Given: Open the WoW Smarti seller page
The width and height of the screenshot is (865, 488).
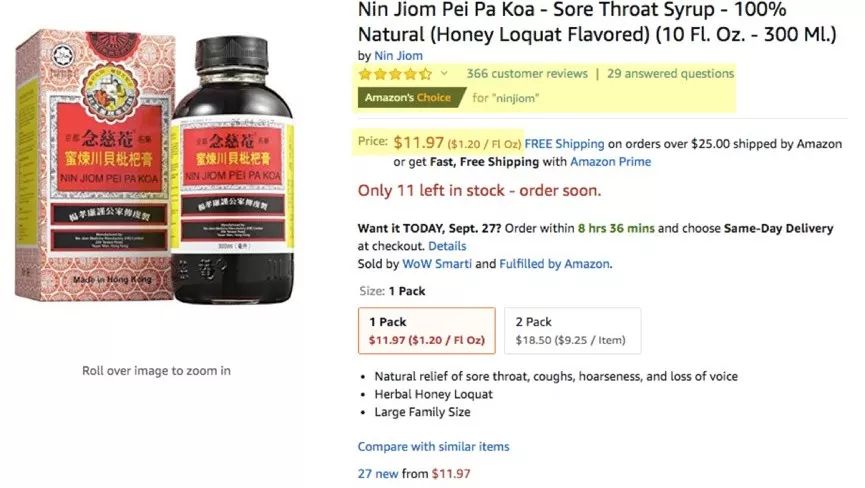Looking at the screenshot, I should pyautogui.click(x=437, y=264).
